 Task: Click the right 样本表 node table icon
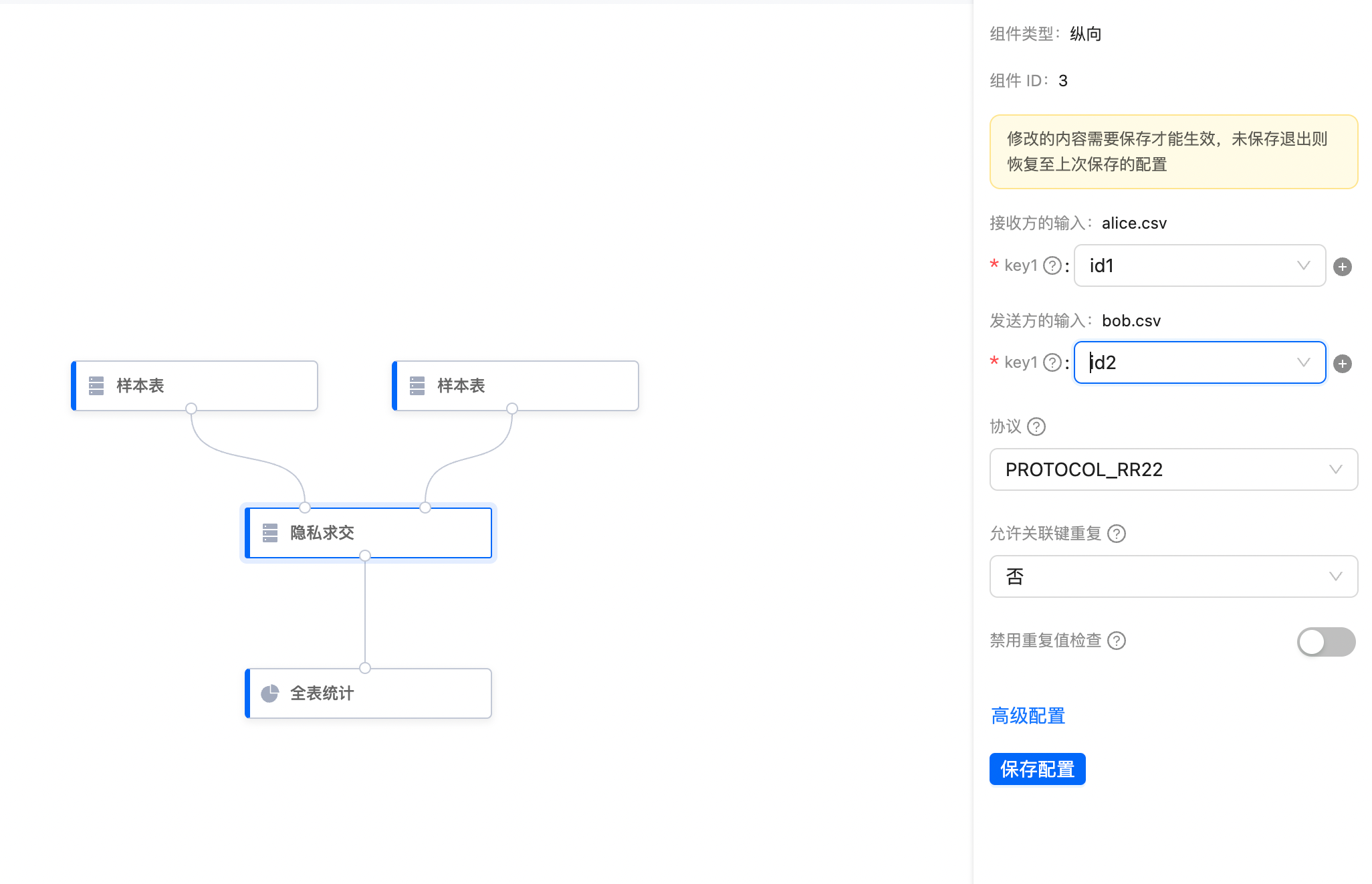coord(417,386)
